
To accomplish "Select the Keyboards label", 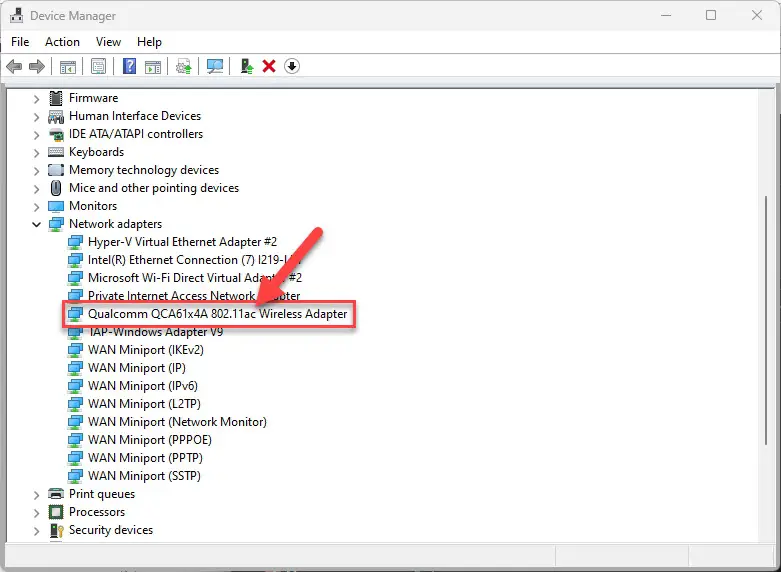I will (97, 152).
